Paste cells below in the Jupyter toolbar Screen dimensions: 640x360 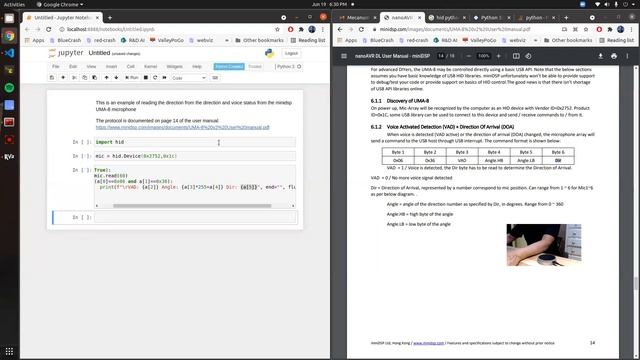[x=94, y=78]
